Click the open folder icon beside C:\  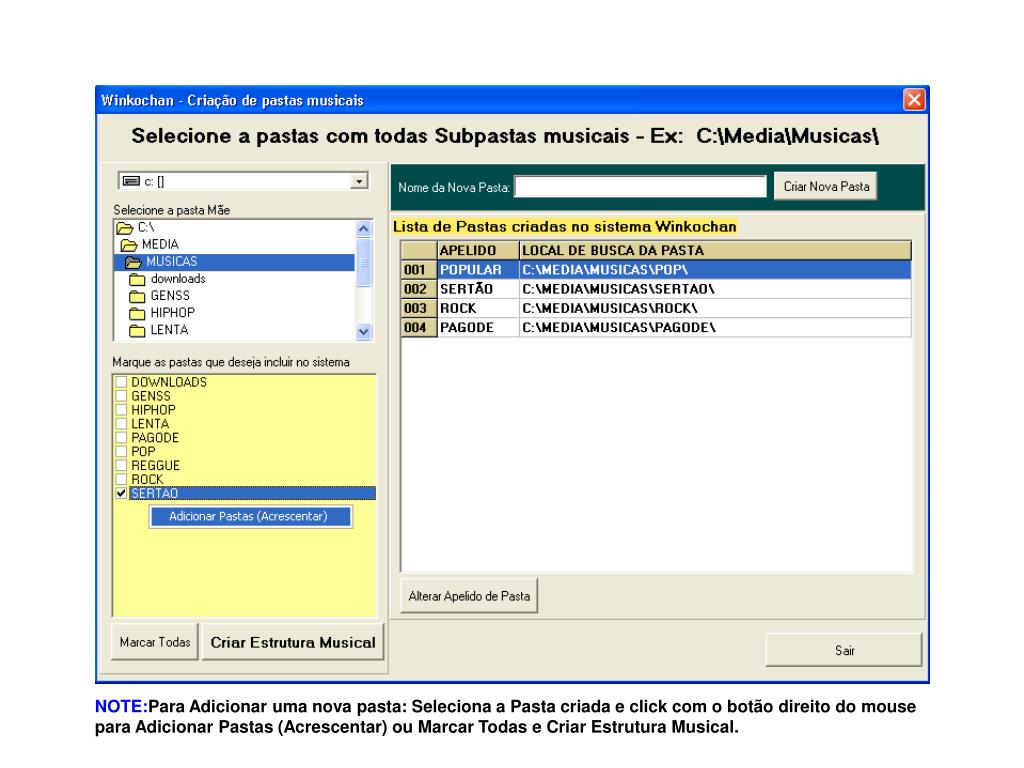click(125, 228)
